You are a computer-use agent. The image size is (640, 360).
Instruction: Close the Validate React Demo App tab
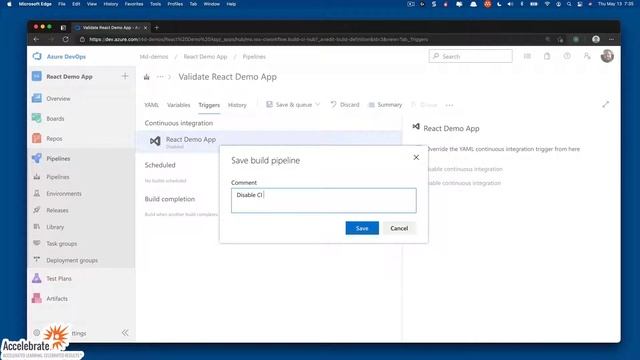[x=145, y=28]
